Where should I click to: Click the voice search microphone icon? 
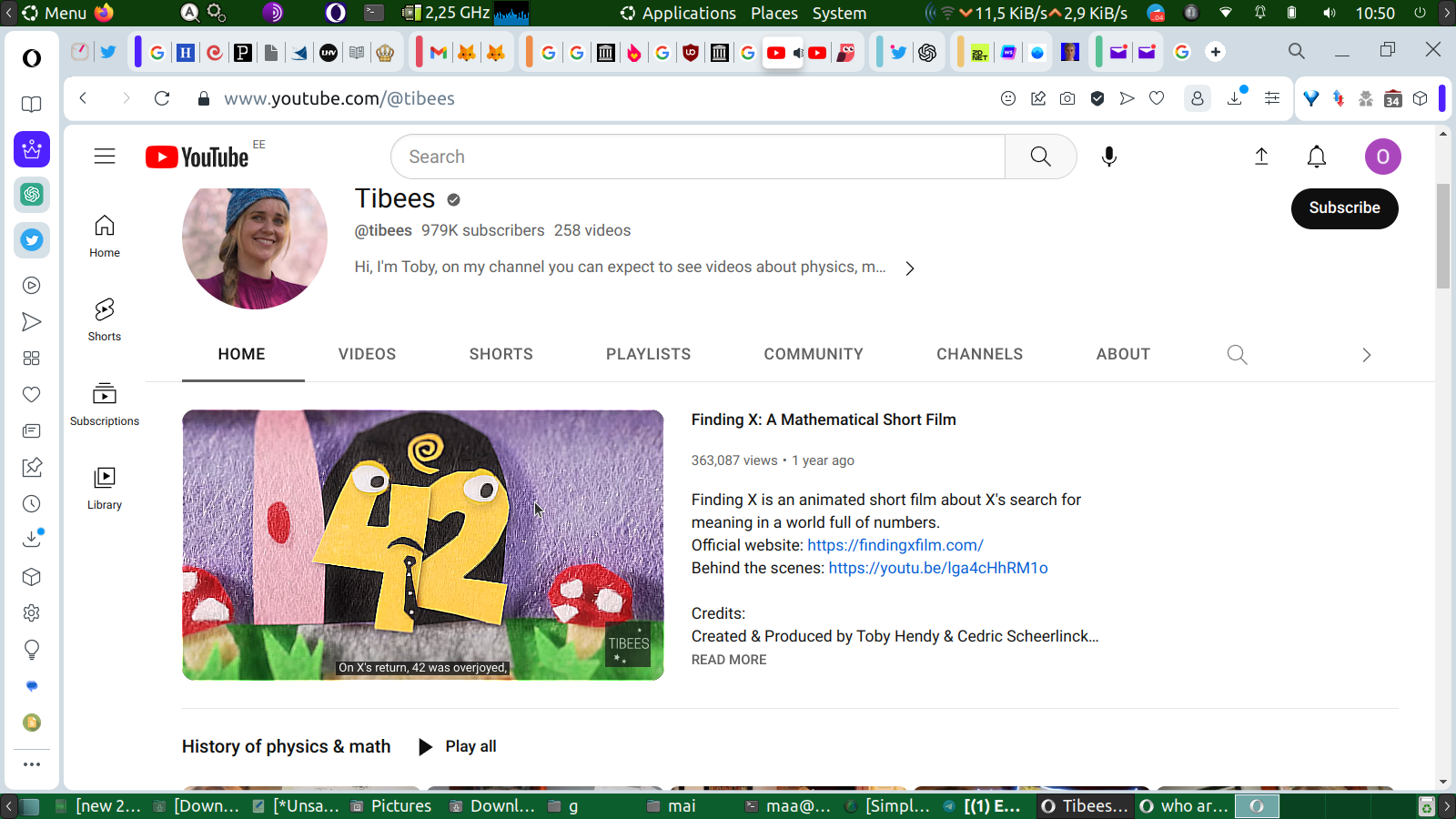1108,157
